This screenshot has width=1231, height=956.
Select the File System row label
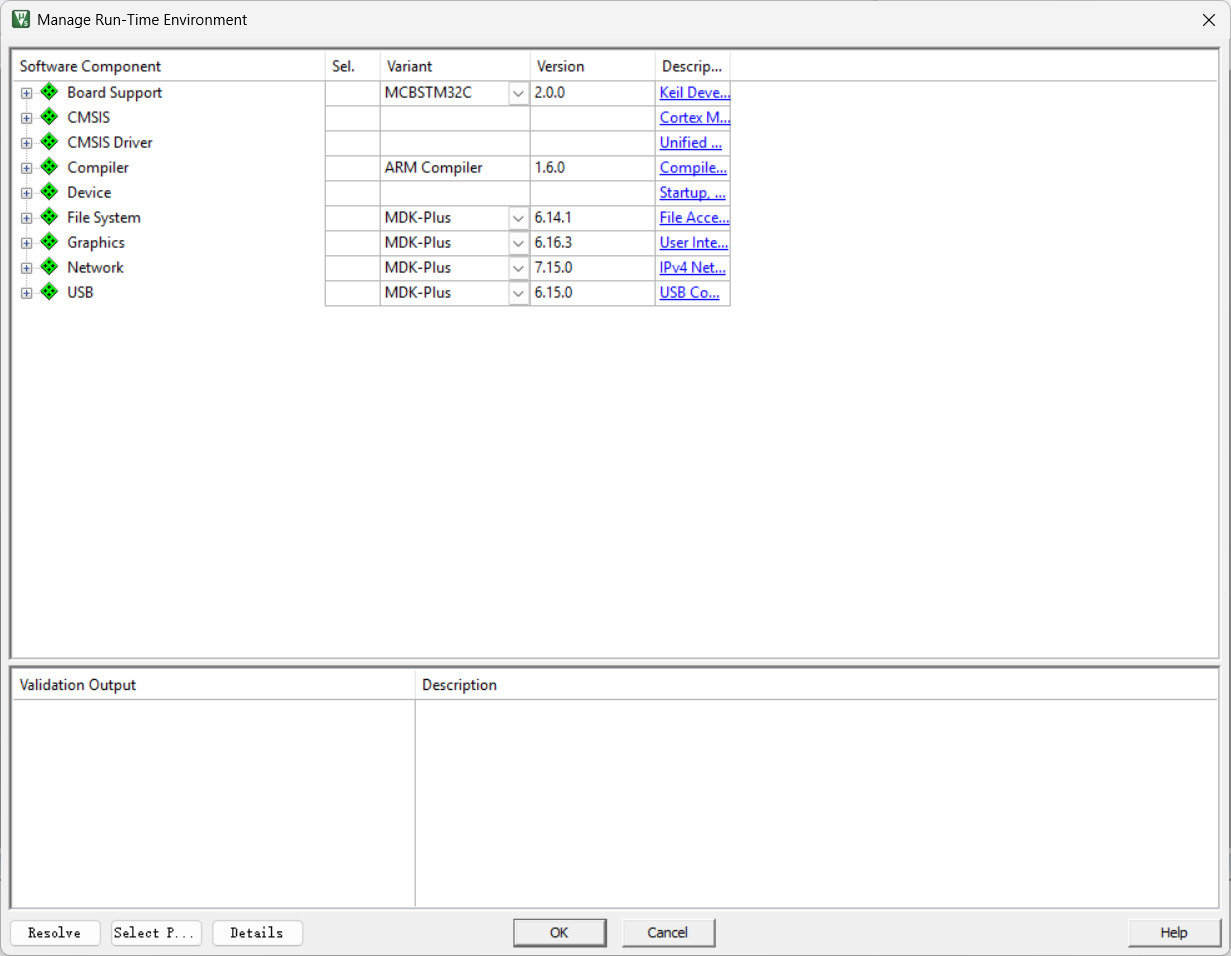(x=104, y=217)
